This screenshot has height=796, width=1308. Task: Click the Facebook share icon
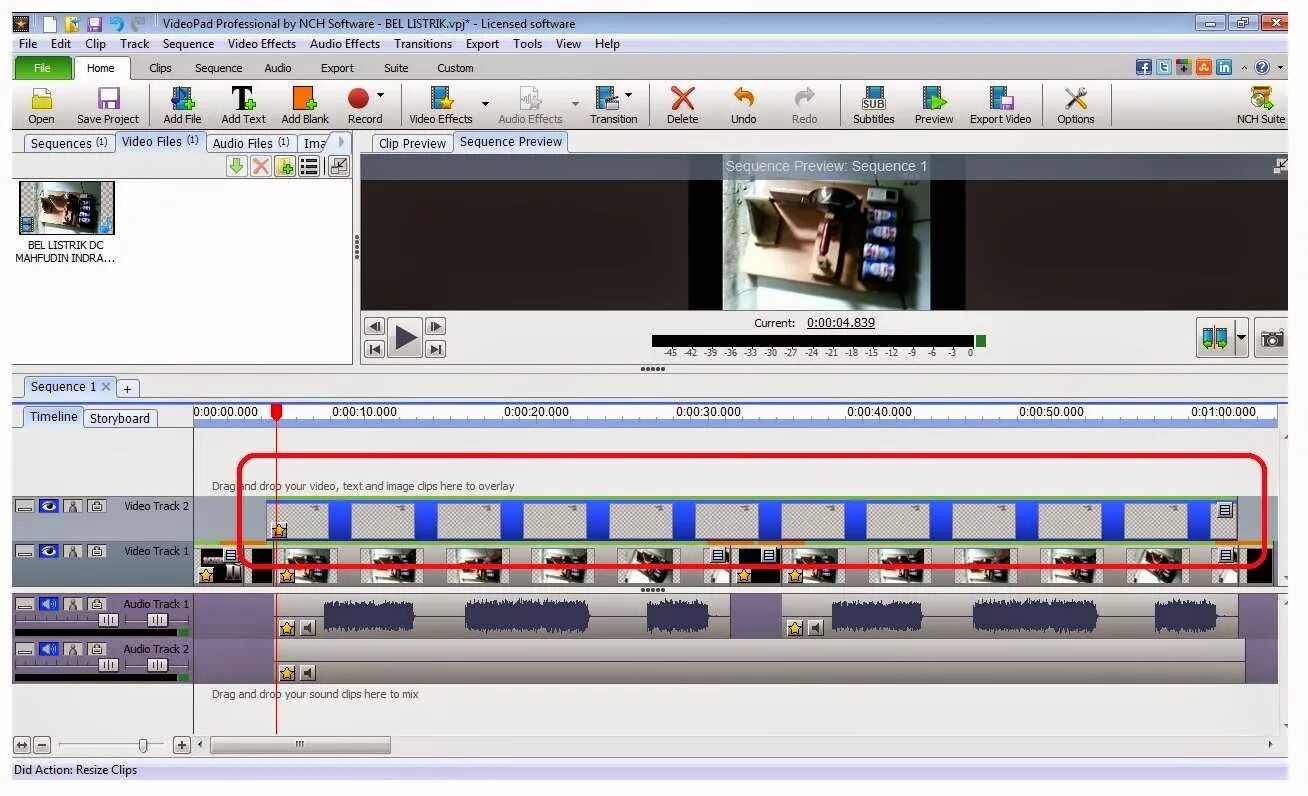(1144, 67)
